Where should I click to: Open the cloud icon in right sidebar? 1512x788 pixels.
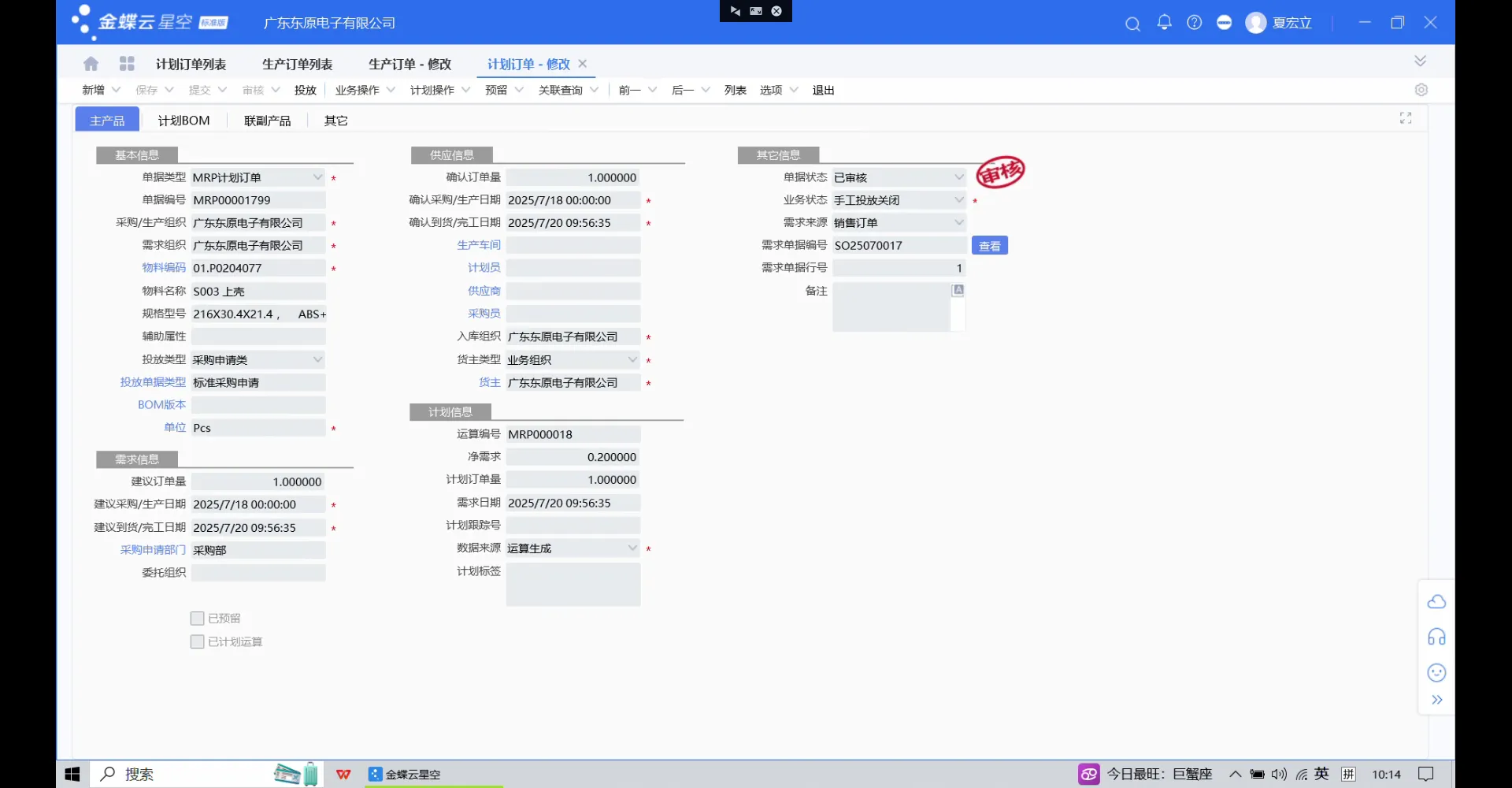pyautogui.click(x=1436, y=602)
